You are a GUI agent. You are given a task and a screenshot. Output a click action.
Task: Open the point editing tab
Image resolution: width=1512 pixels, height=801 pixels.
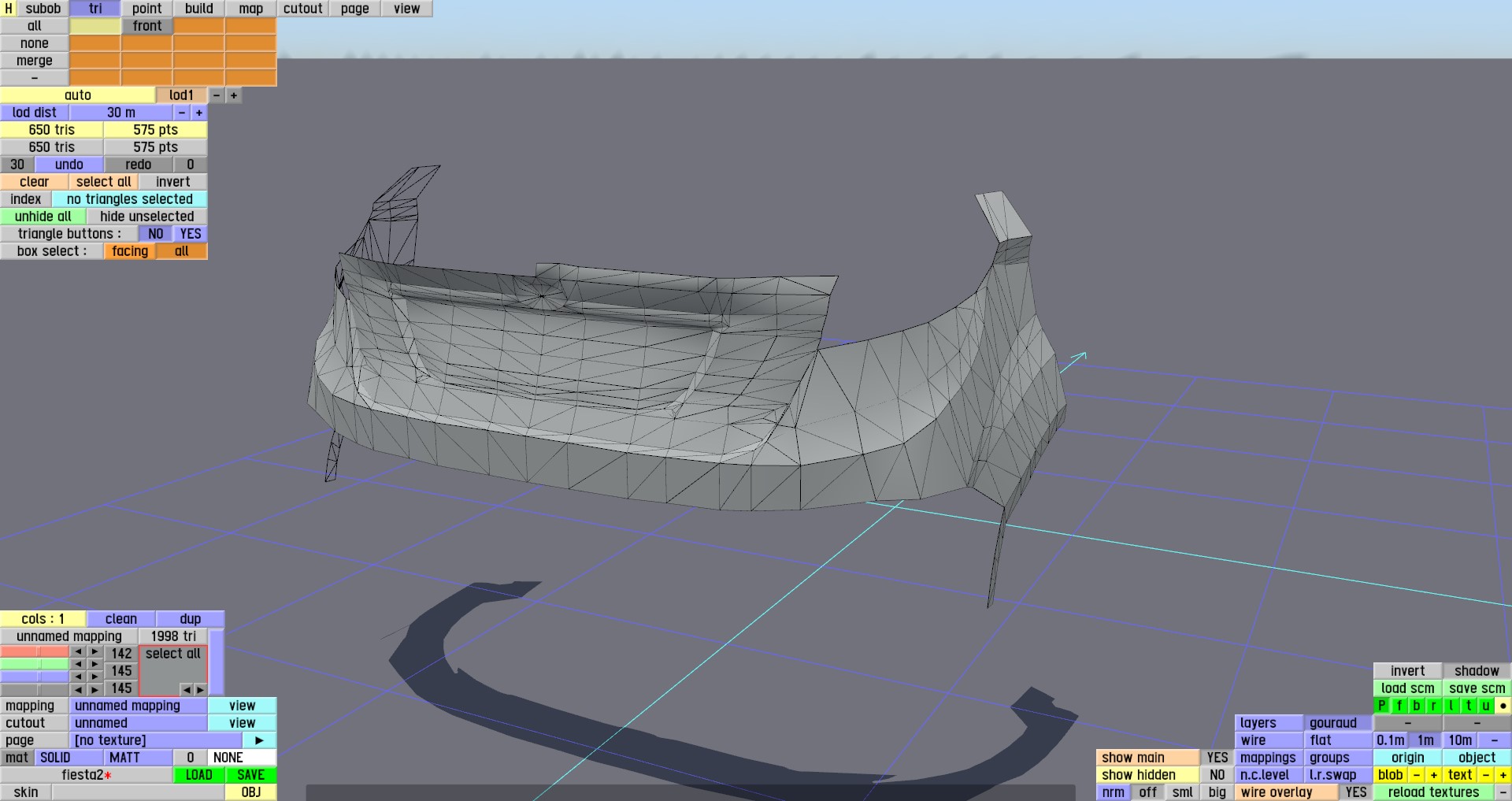click(146, 9)
